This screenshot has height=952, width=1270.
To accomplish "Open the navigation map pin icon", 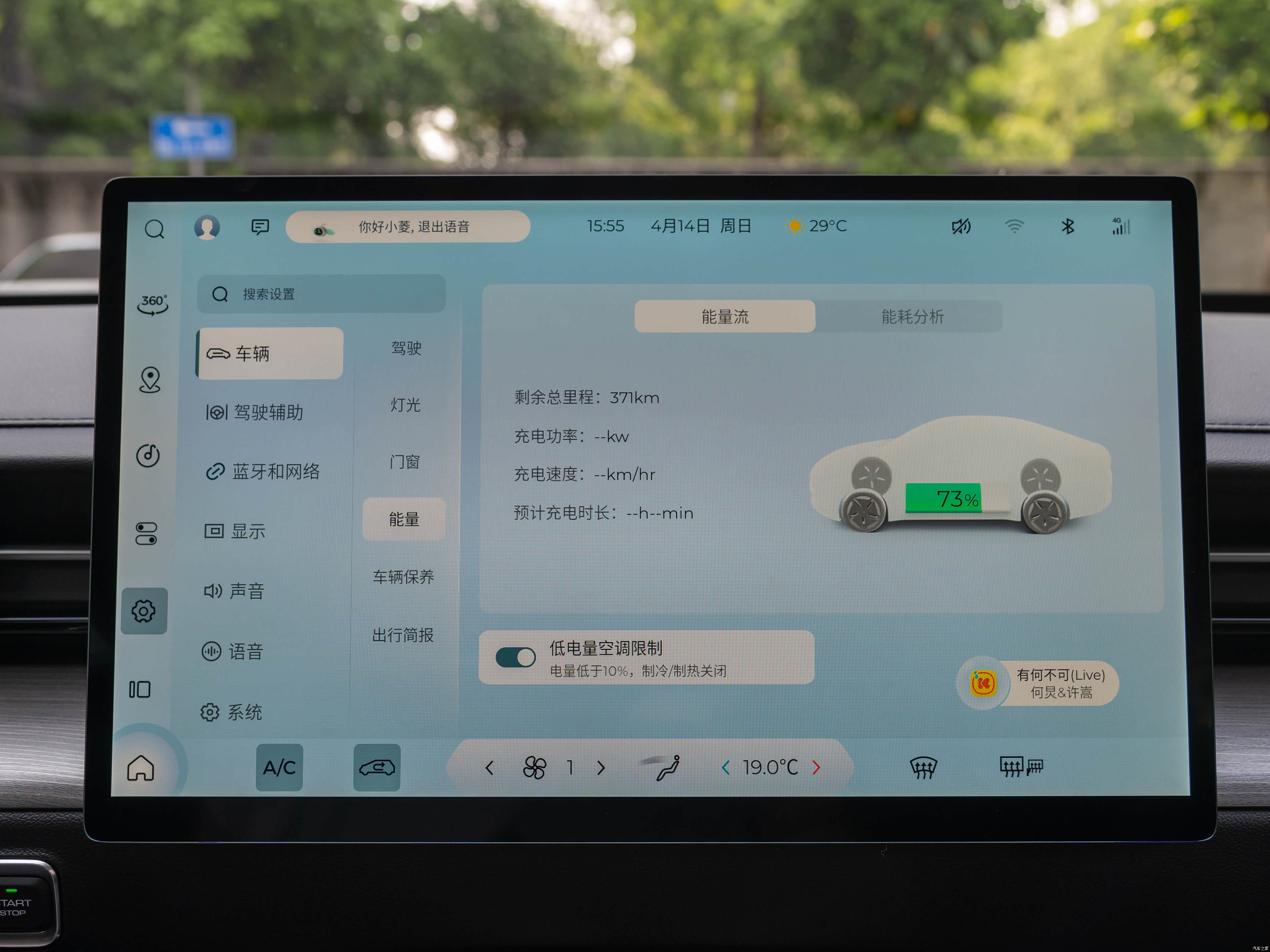I will click(x=150, y=380).
